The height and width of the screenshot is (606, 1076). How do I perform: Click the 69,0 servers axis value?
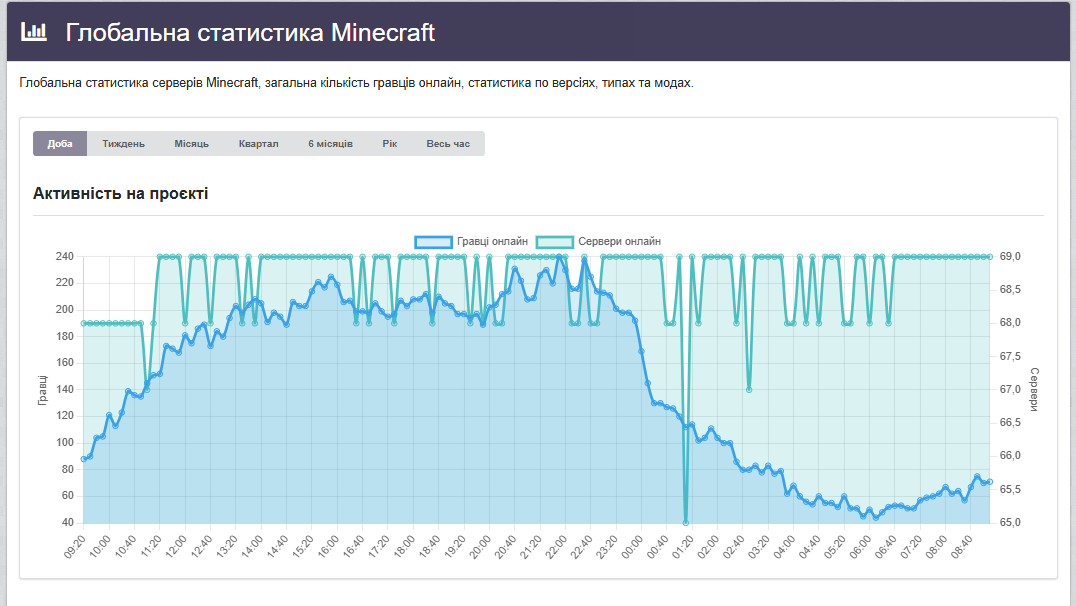point(1009,257)
